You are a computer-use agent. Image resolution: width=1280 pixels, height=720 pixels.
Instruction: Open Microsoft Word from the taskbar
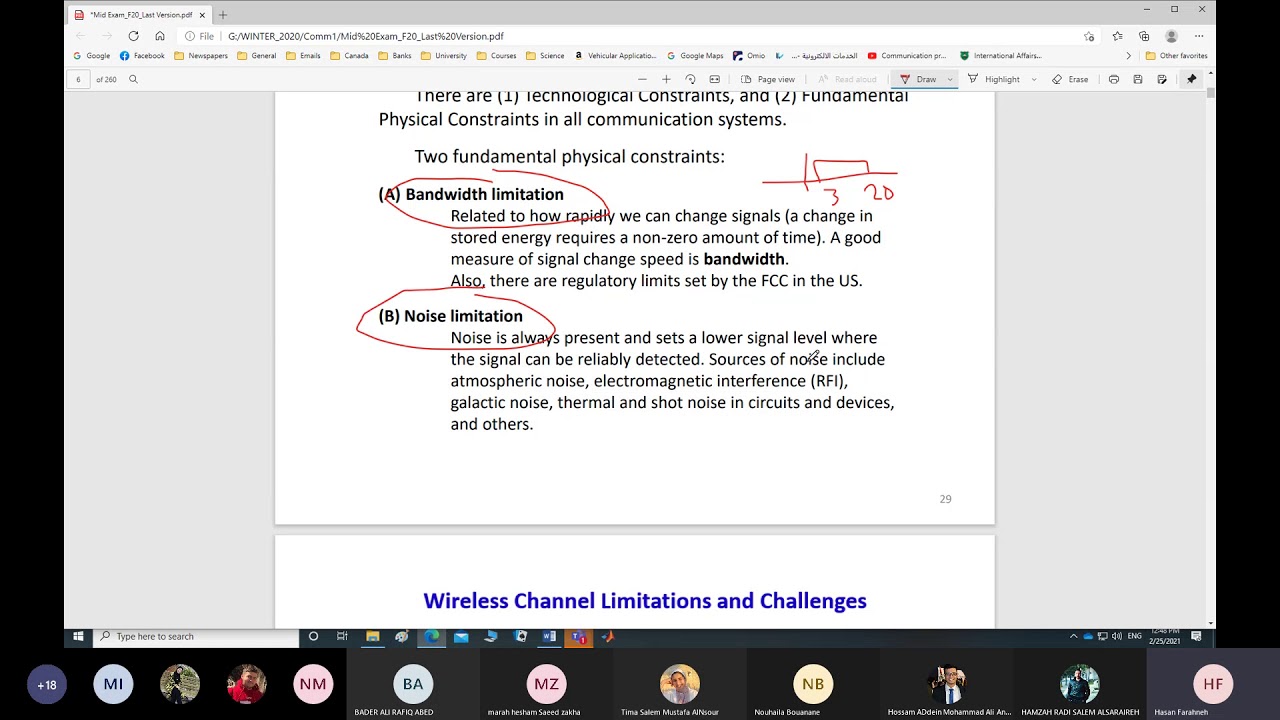549,636
